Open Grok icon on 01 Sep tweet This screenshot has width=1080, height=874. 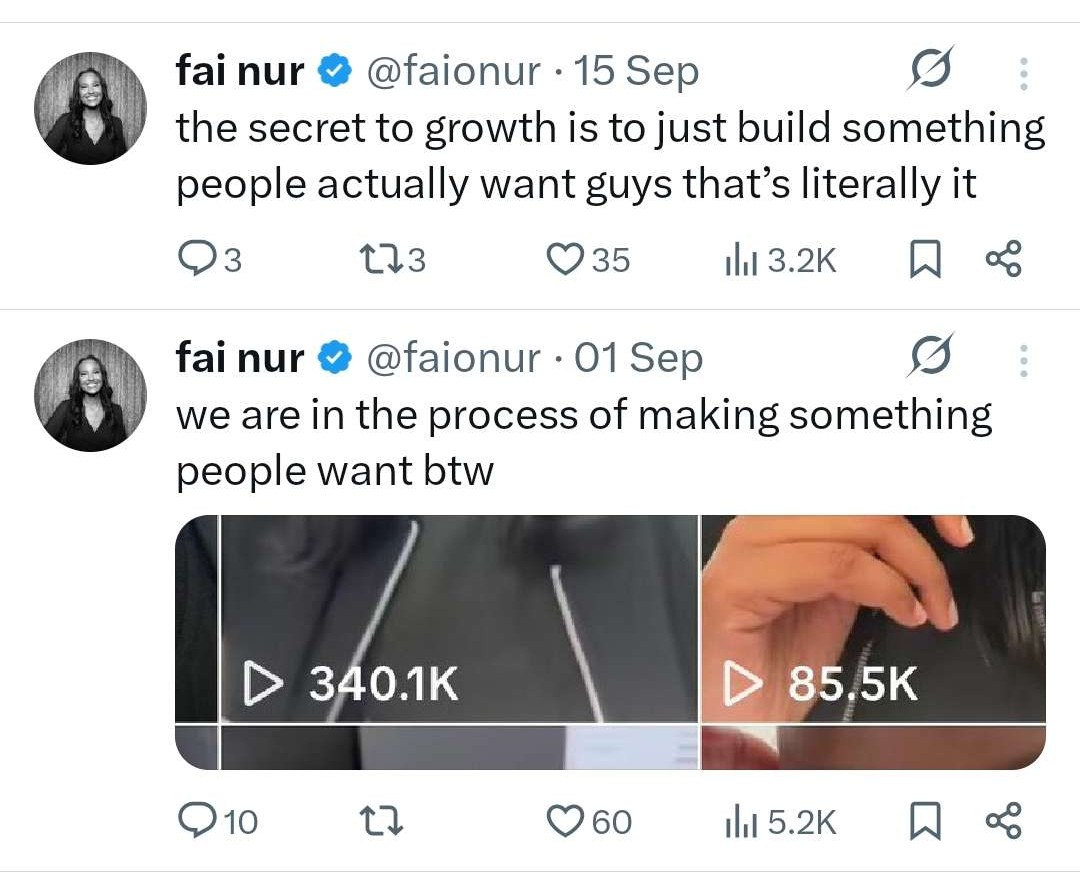click(x=931, y=355)
